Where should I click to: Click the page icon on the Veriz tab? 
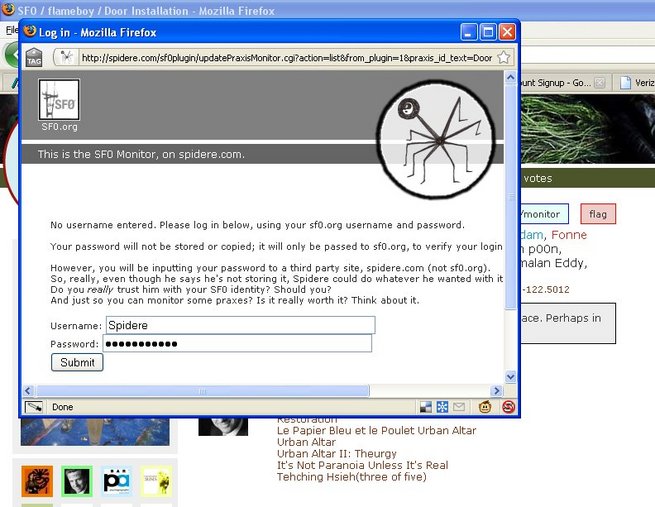(x=625, y=83)
